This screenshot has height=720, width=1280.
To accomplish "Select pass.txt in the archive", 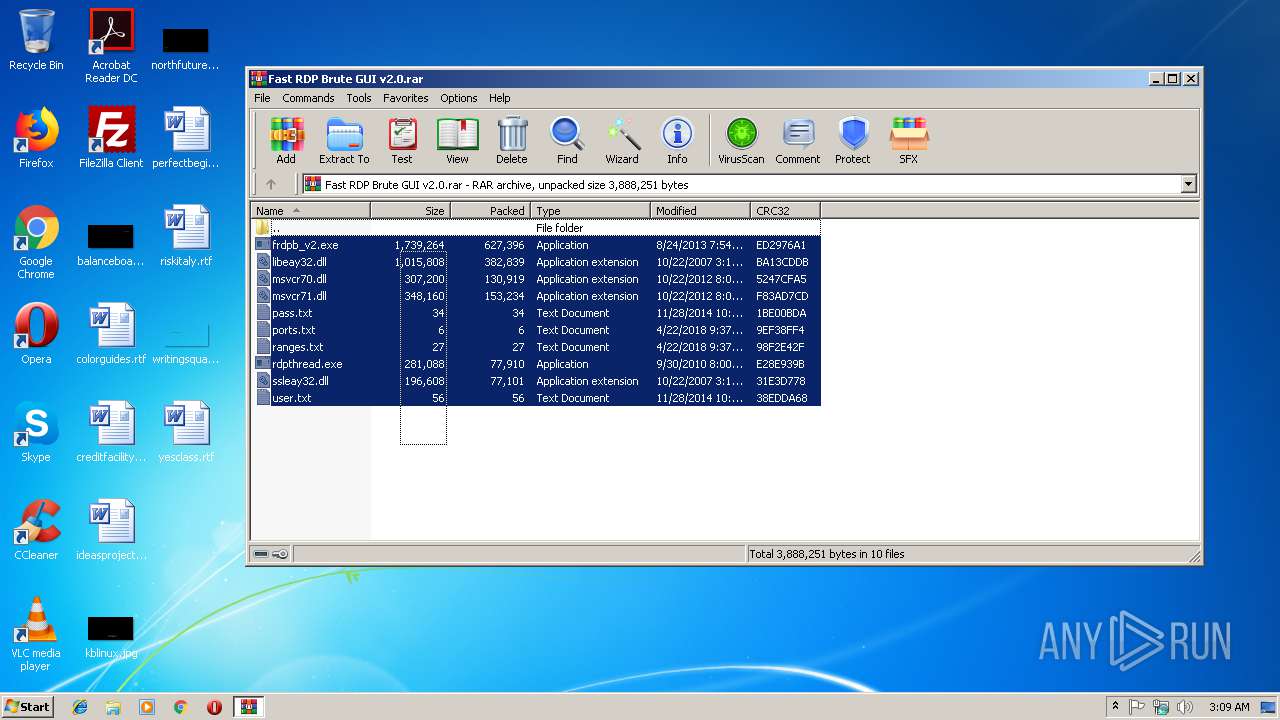I will pyautogui.click(x=536, y=313).
